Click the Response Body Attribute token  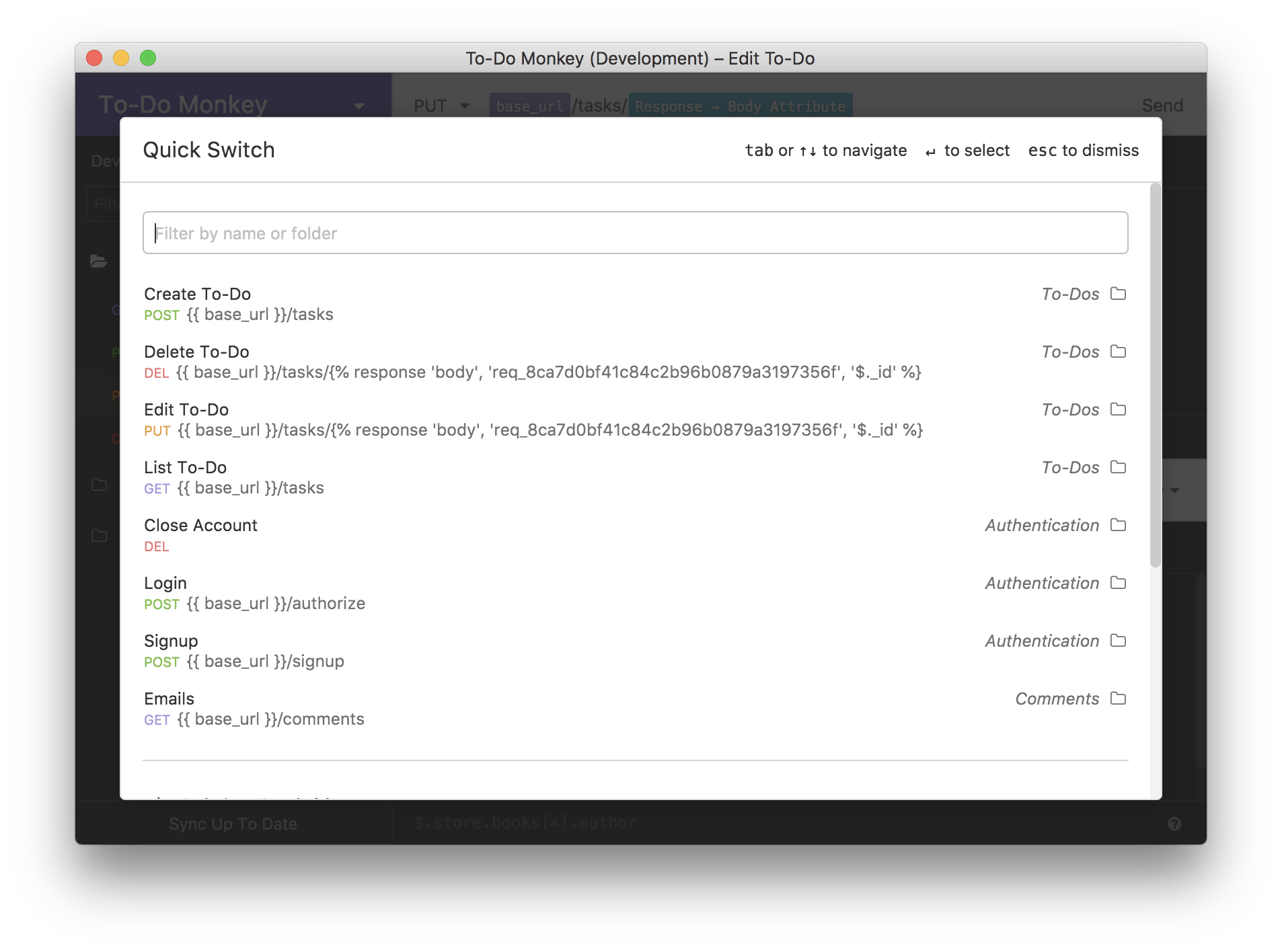point(741,106)
